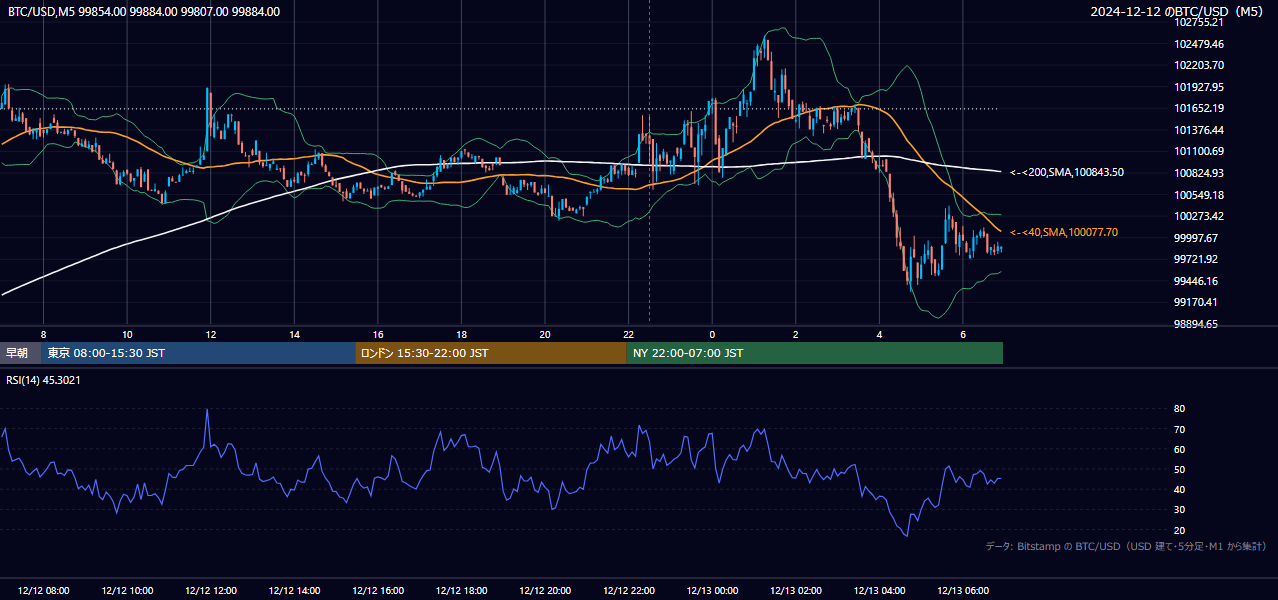The height and width of the screenshot is (600, 1278).
Task: Click the 12/13 02:00 bottom time label
Action: tap(796, 591)
